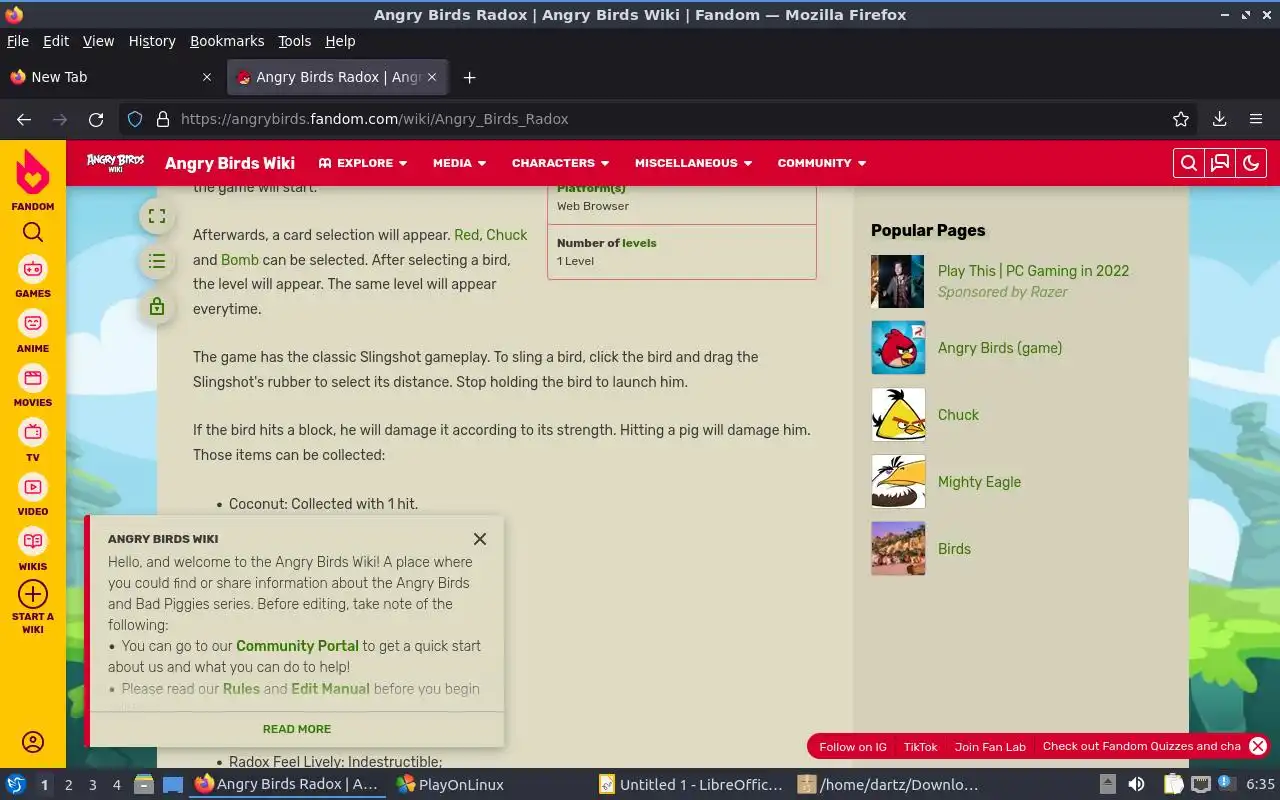This screenshot has width=1280, height=800.
Task: Open the Firefox downloads icon
Action: coord(1219,119)
